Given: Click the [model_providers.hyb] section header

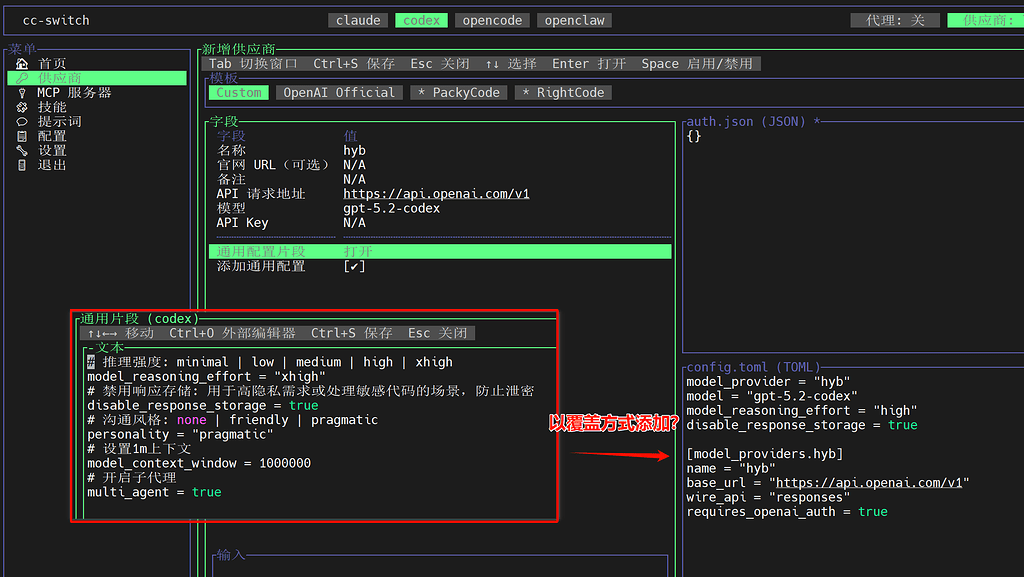Looking at the screenshot, I should [765, 454].
